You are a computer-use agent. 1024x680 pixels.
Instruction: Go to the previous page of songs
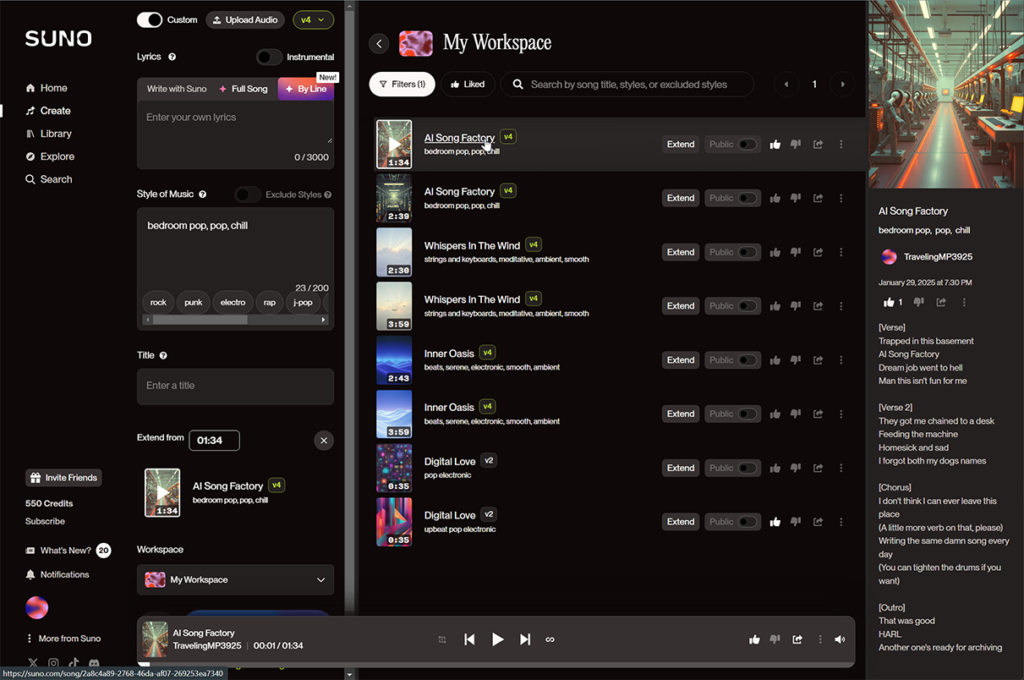786,84
